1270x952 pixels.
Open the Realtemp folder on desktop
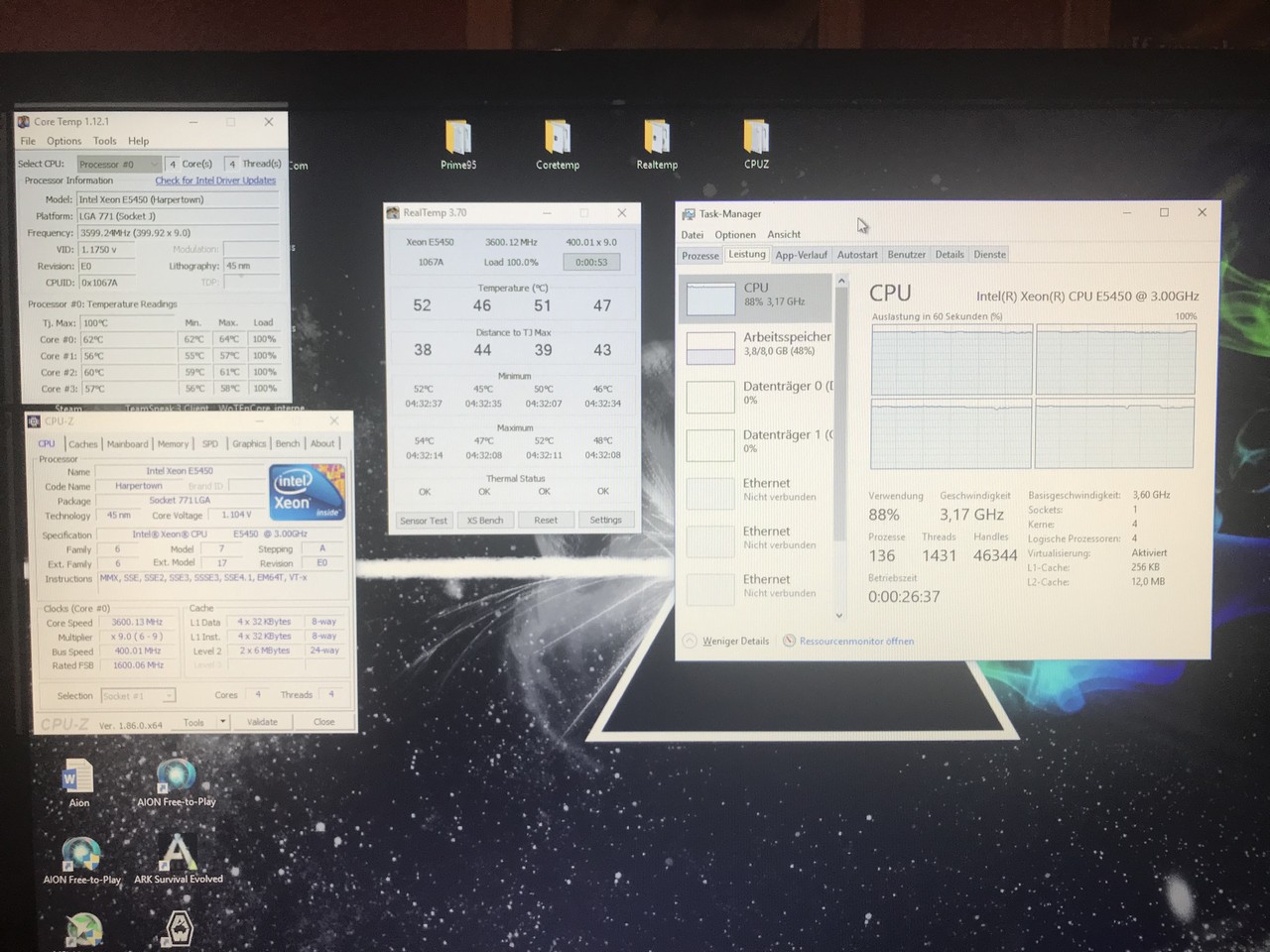pos(657,144)
